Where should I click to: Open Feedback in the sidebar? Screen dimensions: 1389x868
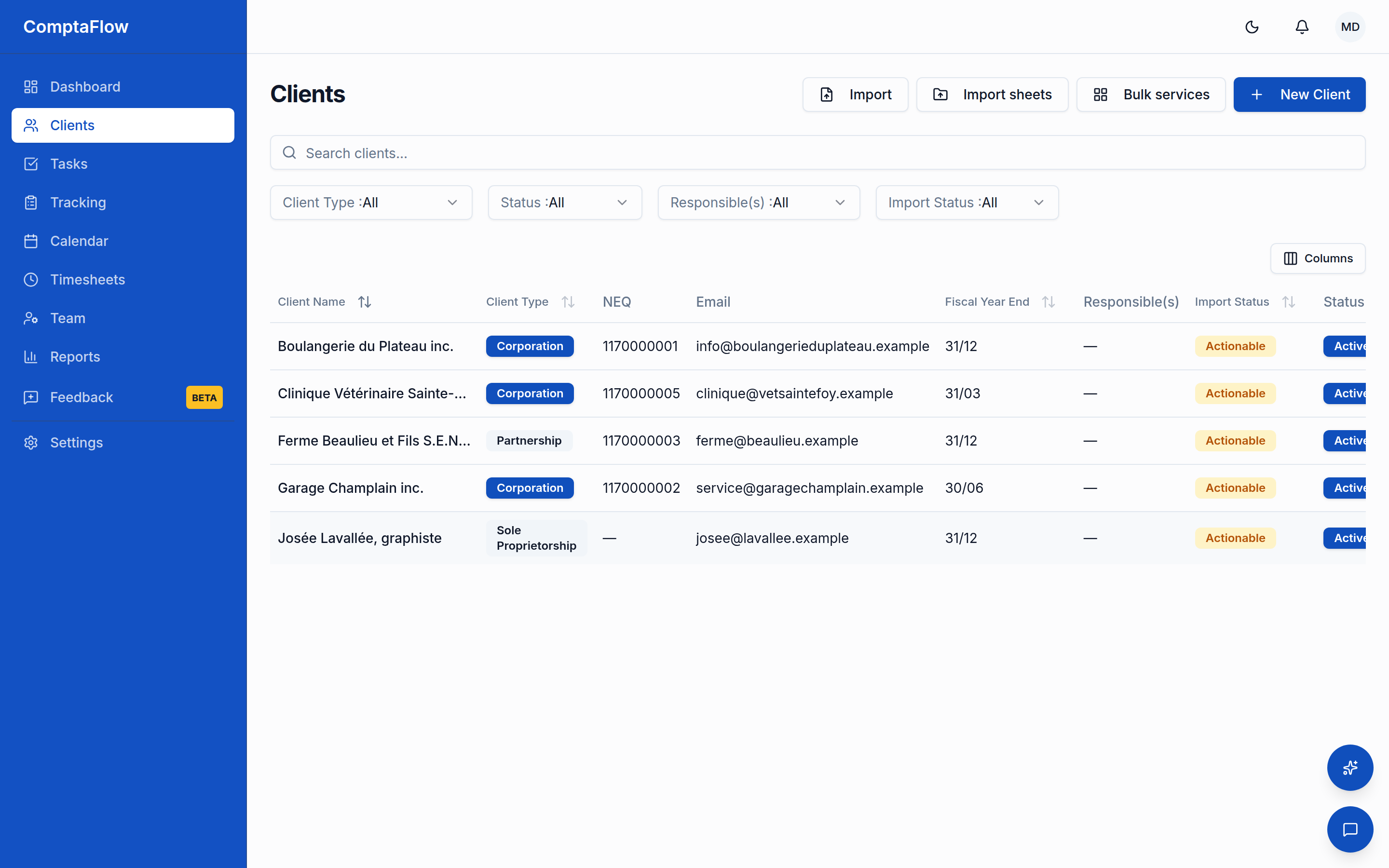point(123,397)
